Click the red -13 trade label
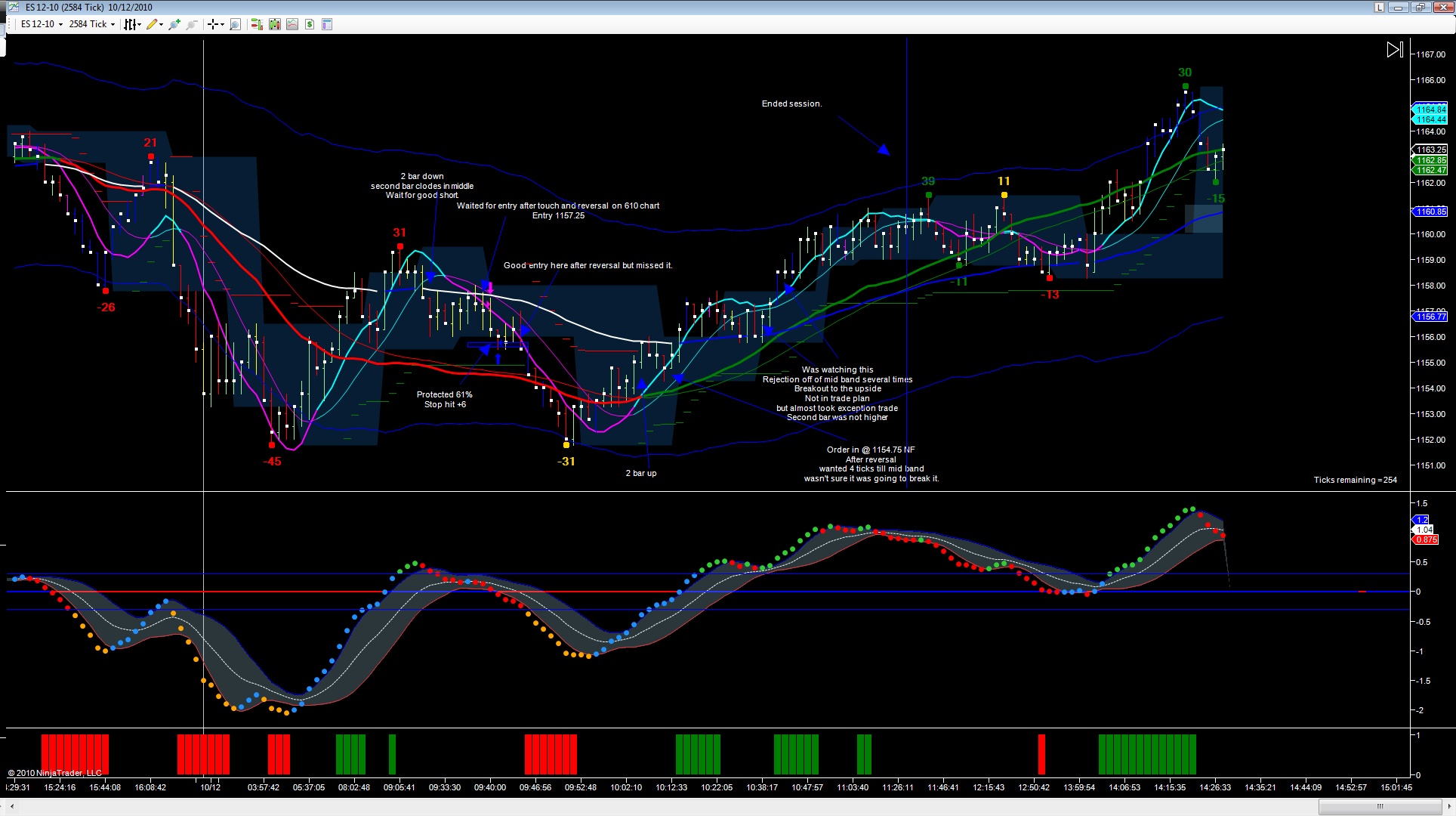Viewport: 1456px width, 816px height. [x=1050, y=295]
